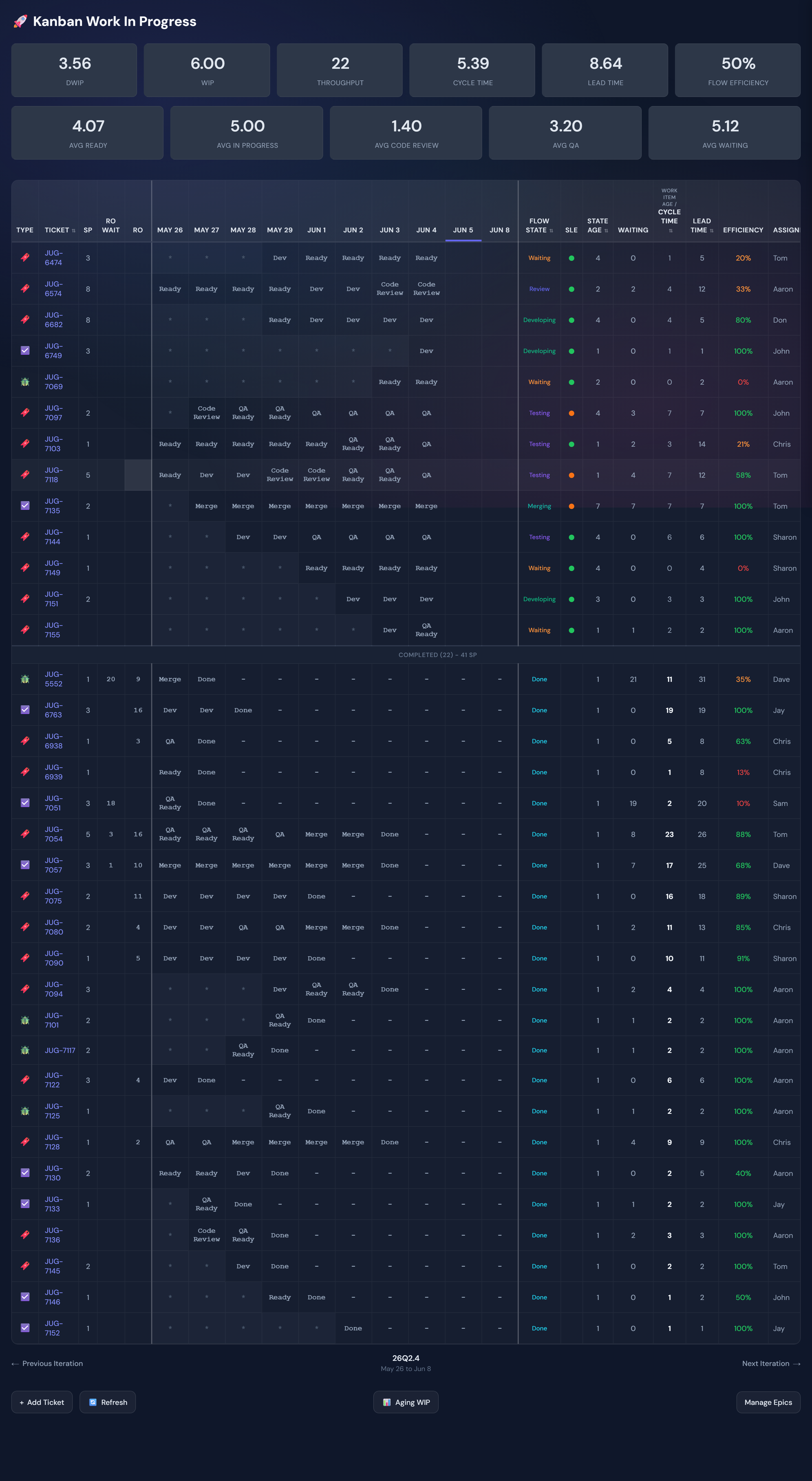The height and width of the screenshot is (1481, 812).
Task: Open ticket link JUG-7103
Action: (x=54, y=444)
